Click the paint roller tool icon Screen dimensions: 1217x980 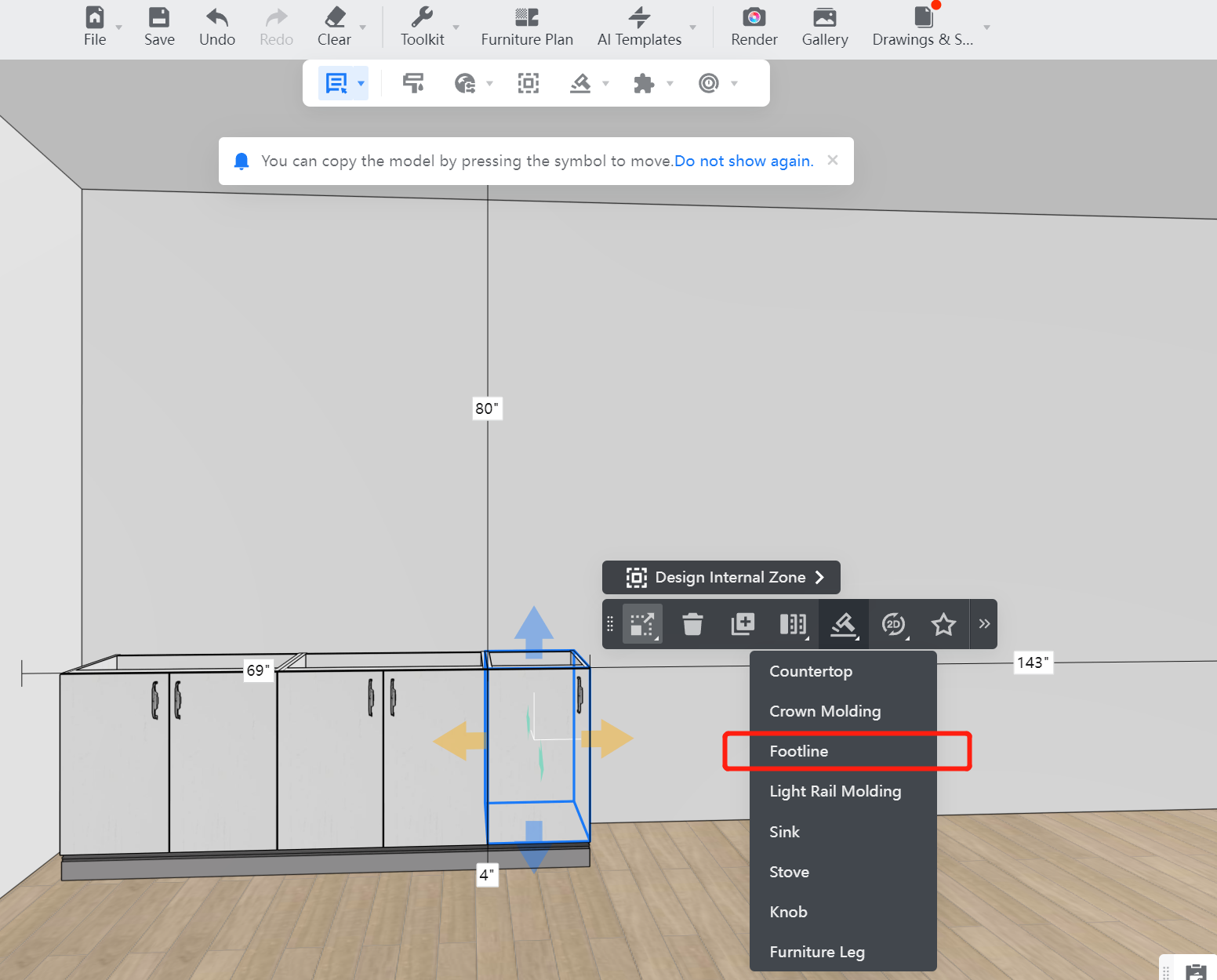pyautogui.click(x=413, y=83)
